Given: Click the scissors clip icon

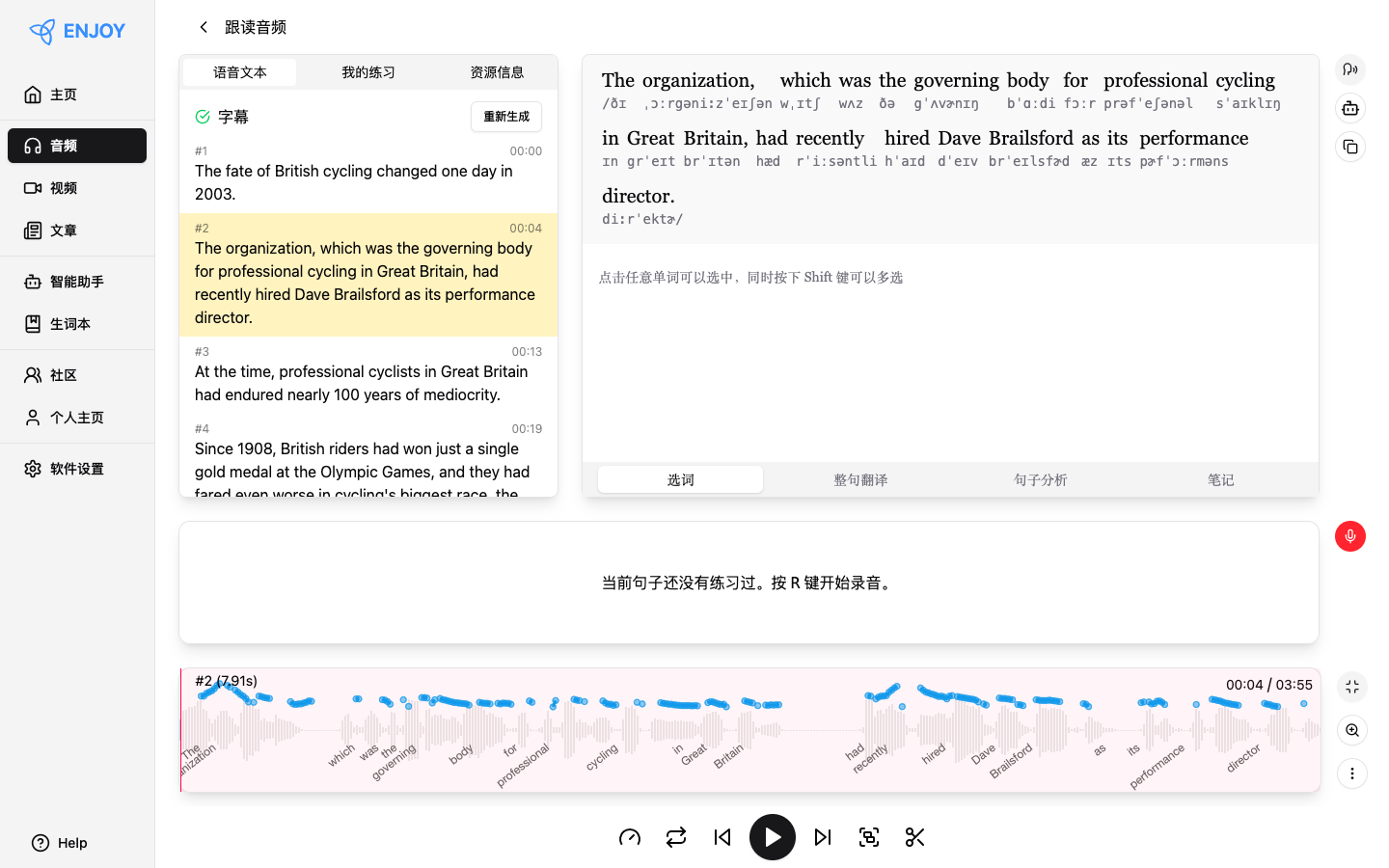Looking at the screenshot, I should (x=915, y=837).
